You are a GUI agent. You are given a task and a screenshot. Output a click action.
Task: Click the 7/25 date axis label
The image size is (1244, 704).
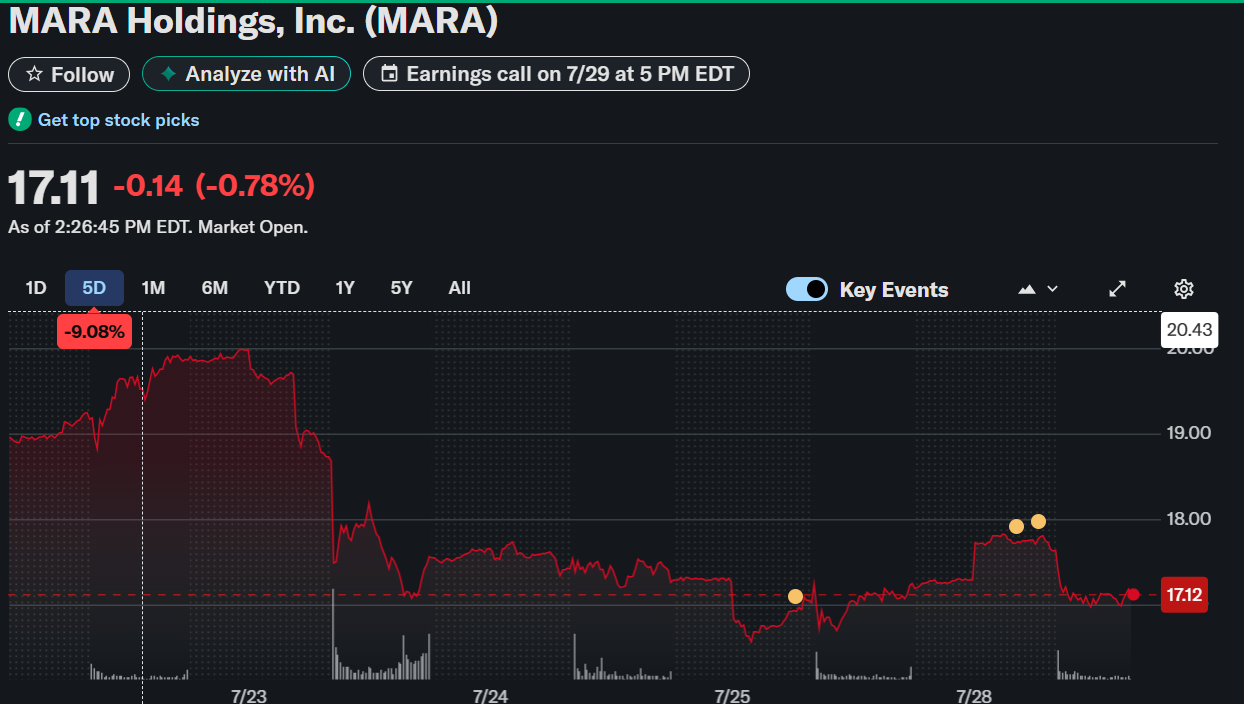point(733,696)
